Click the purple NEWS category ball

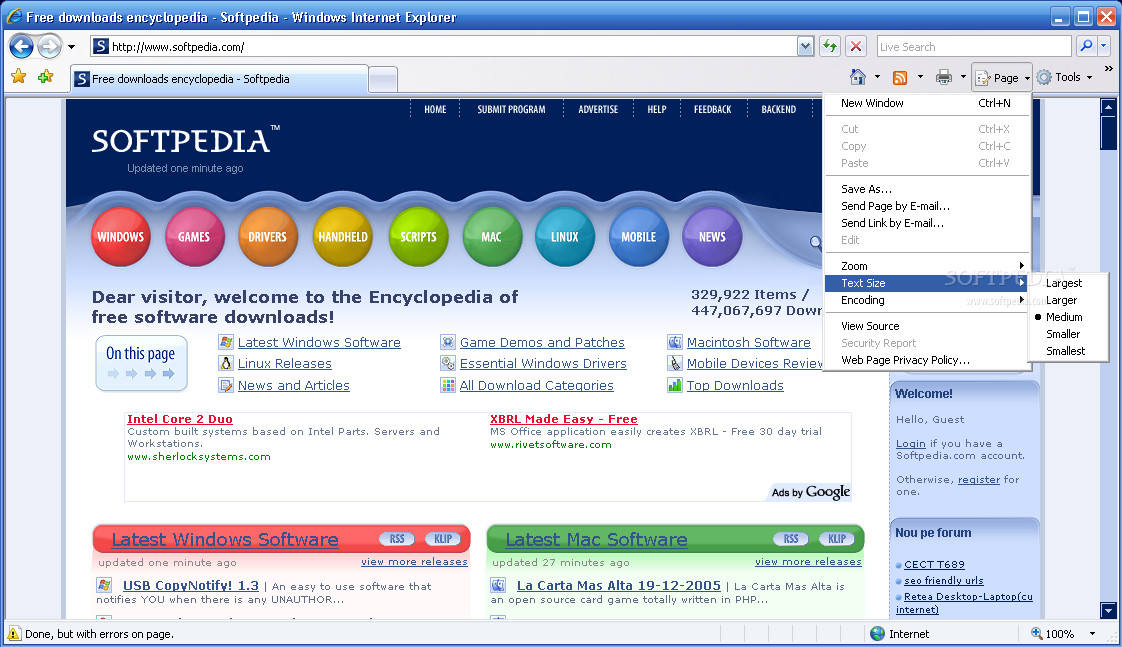tap(712, 236)
